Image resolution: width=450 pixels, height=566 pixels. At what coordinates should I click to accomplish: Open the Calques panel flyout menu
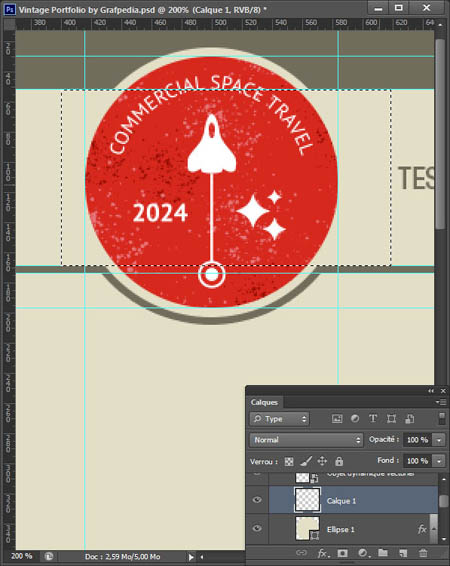[x=441, y=402]
